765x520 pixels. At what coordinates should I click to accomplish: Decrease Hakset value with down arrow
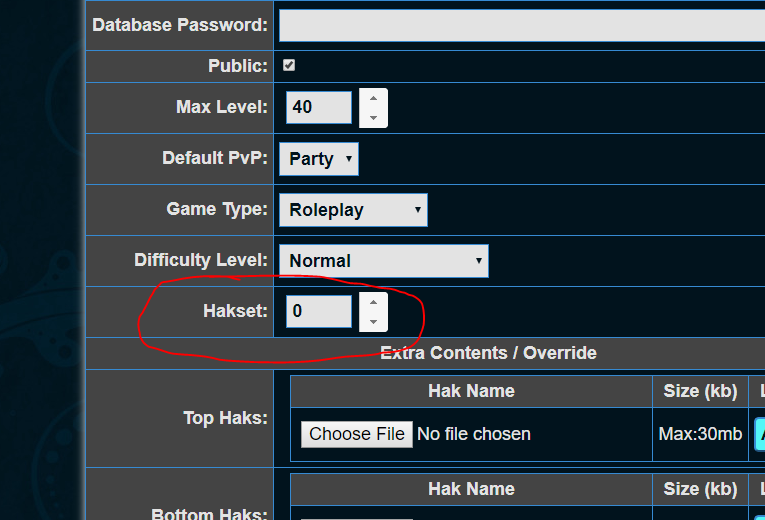[x=373, y=322]
